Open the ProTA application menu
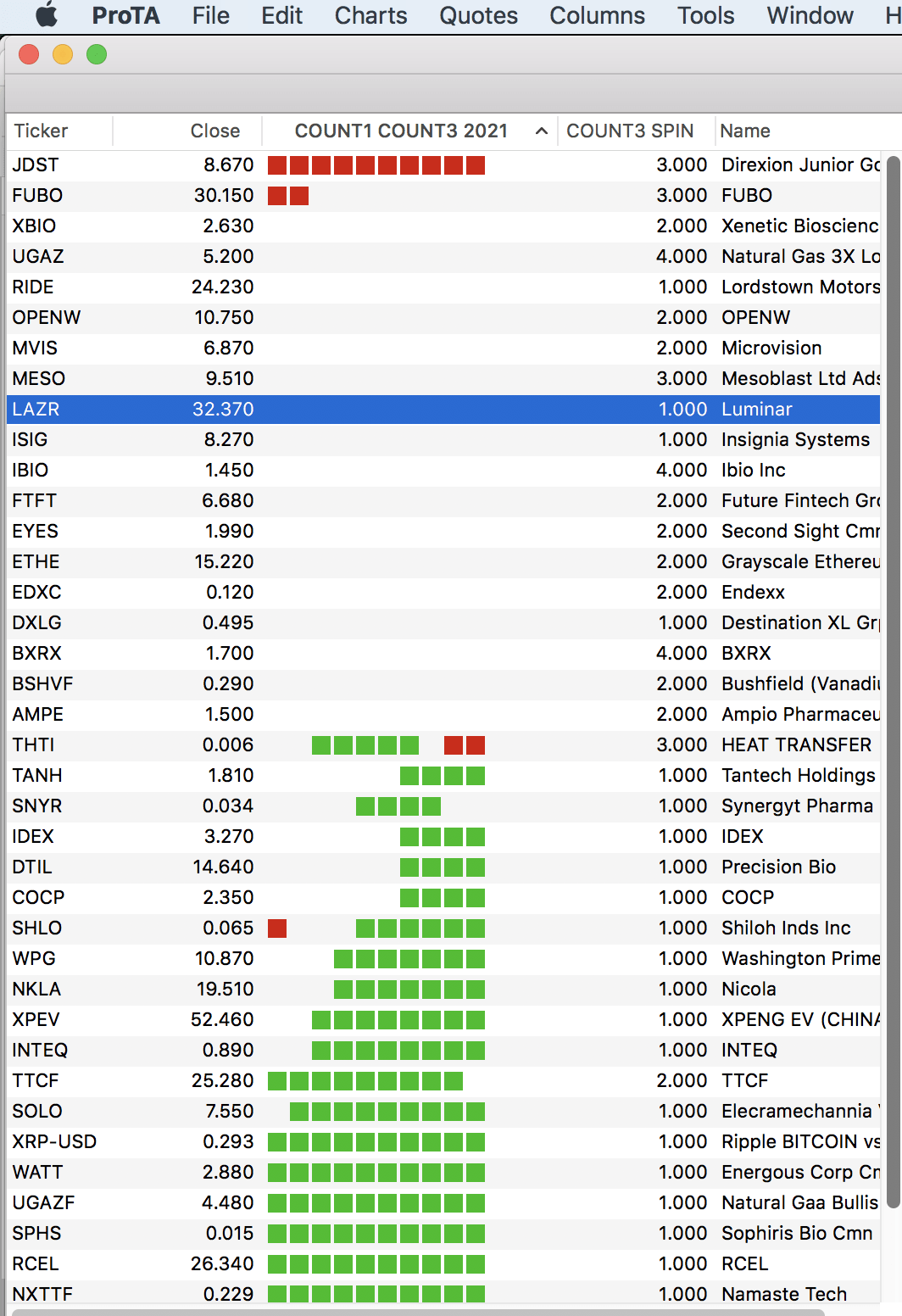 [x=125, y=15]
